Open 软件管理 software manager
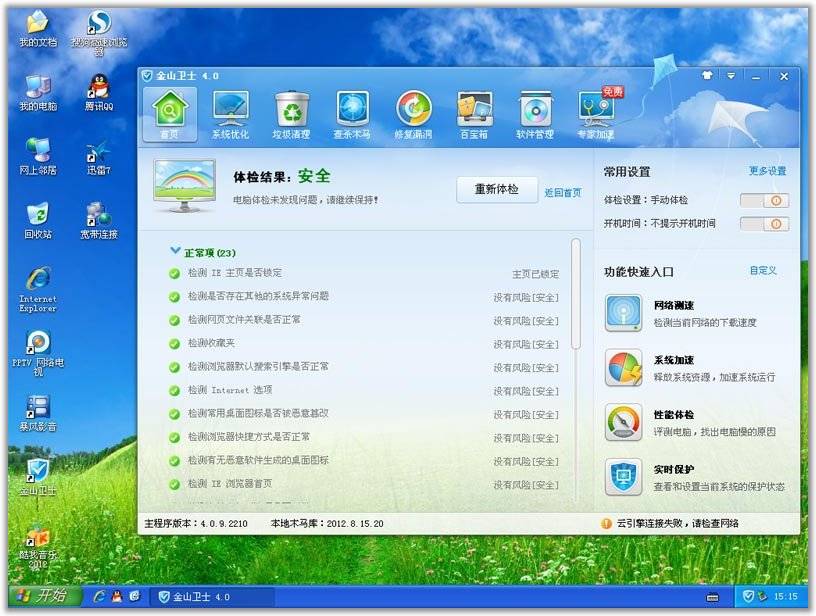This screenshot has width=816, height=616. (x=535, y=114)
